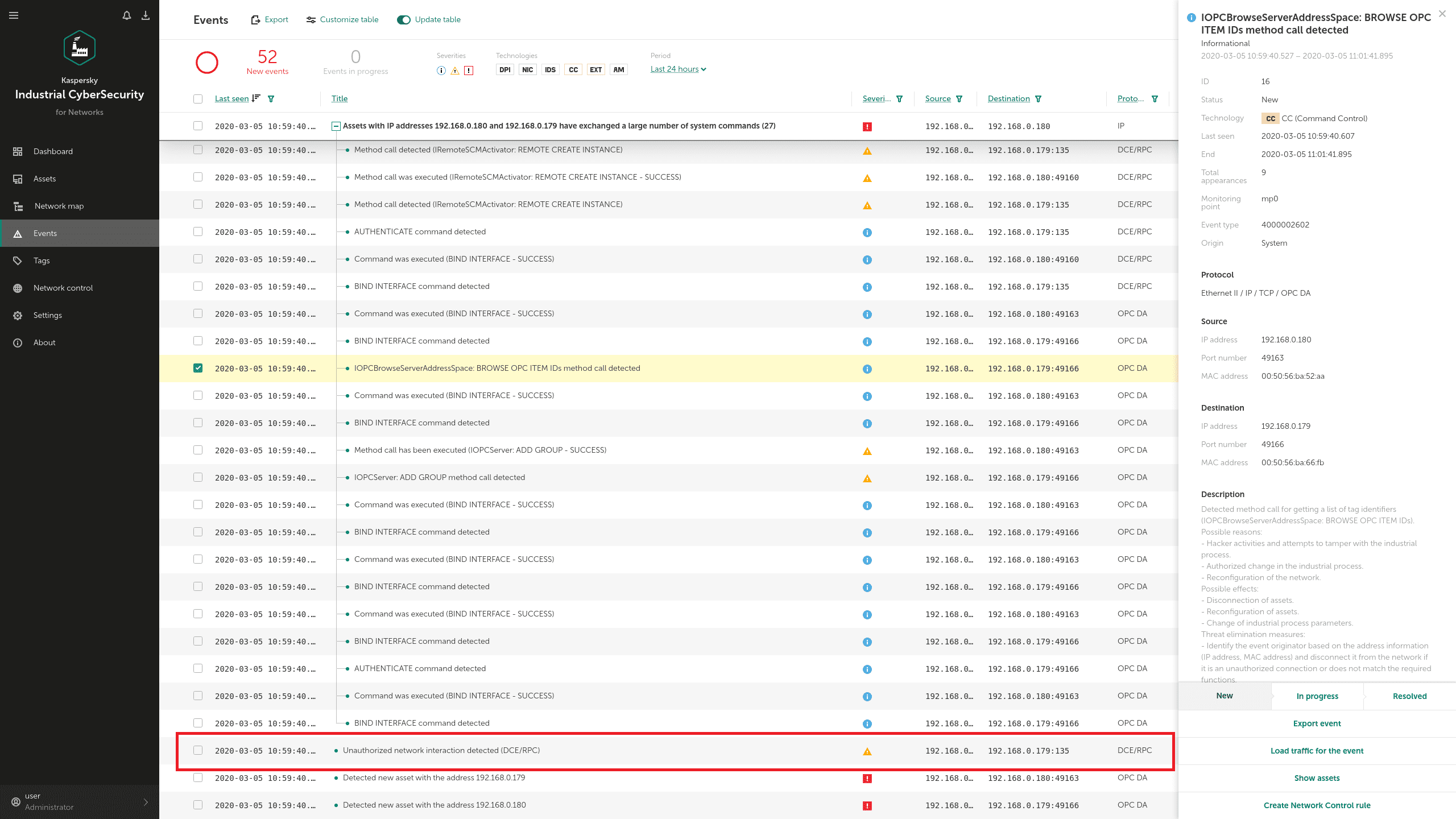1456x819 pixels.
Task: Click the download icon in sidebar header
Action: point(146,15)
